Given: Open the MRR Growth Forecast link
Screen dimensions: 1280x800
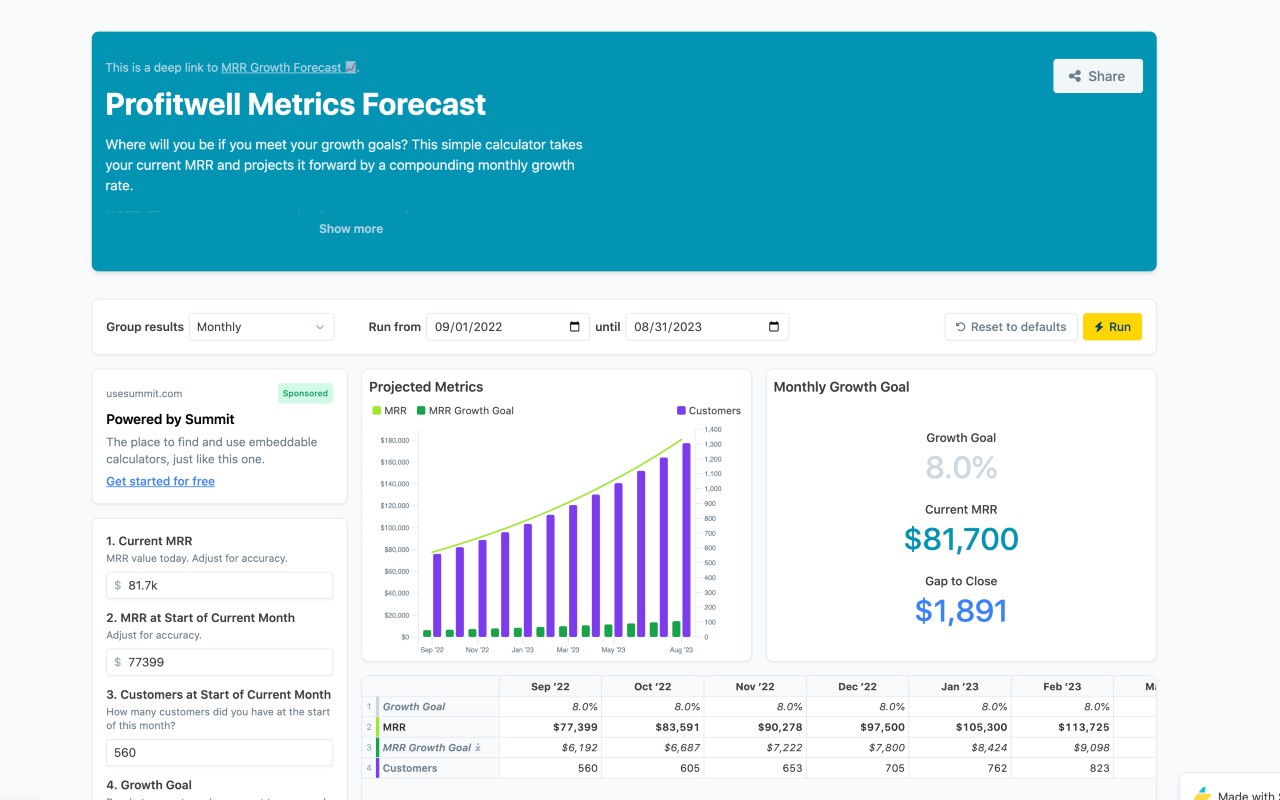Looking at the screenshot, I should 288,68.
